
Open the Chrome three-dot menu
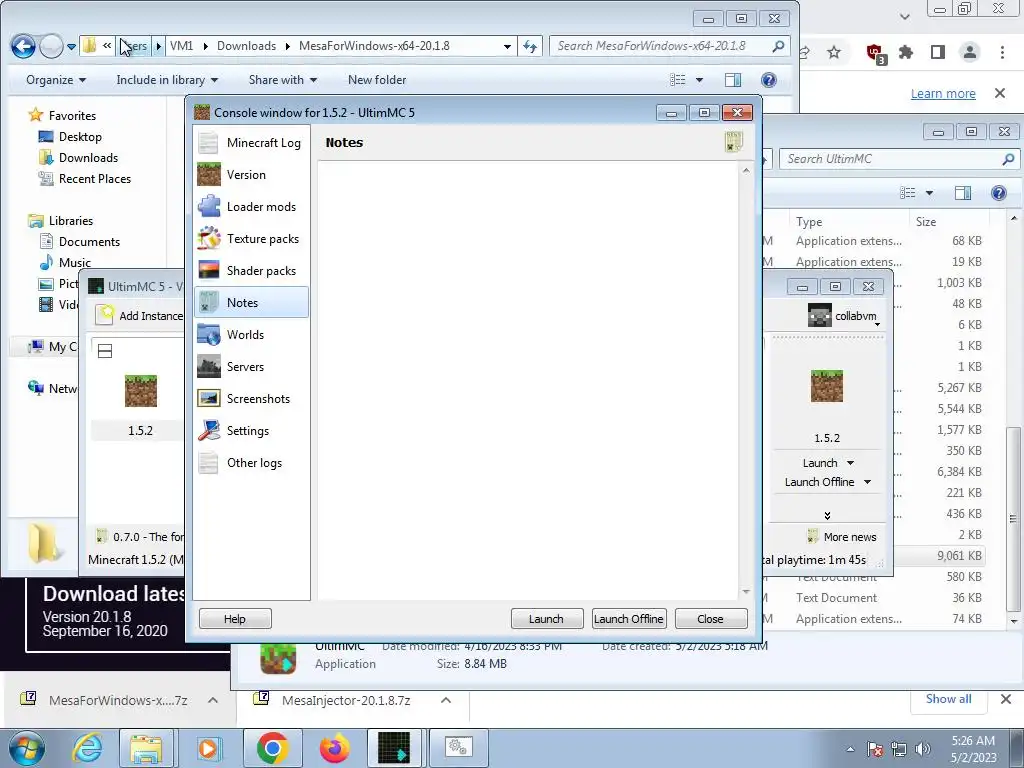tap(1002, 52)
